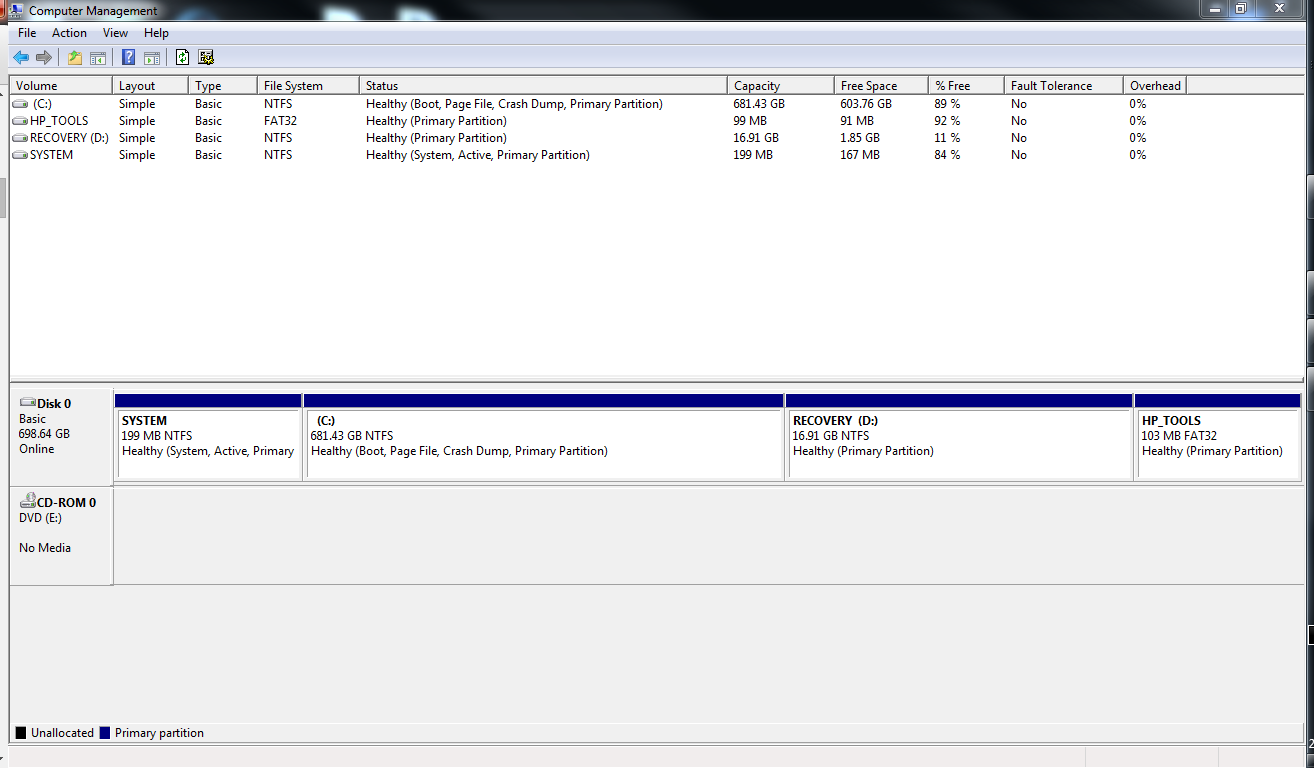This screenshot has width=1314, height=768.
Task: Open the File menu
Action: (x=27, y=33)
